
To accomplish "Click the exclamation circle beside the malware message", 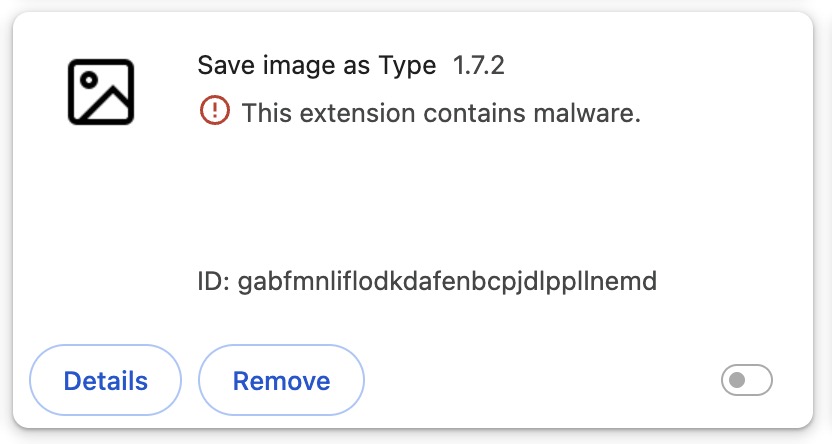I will pos(214,111).
